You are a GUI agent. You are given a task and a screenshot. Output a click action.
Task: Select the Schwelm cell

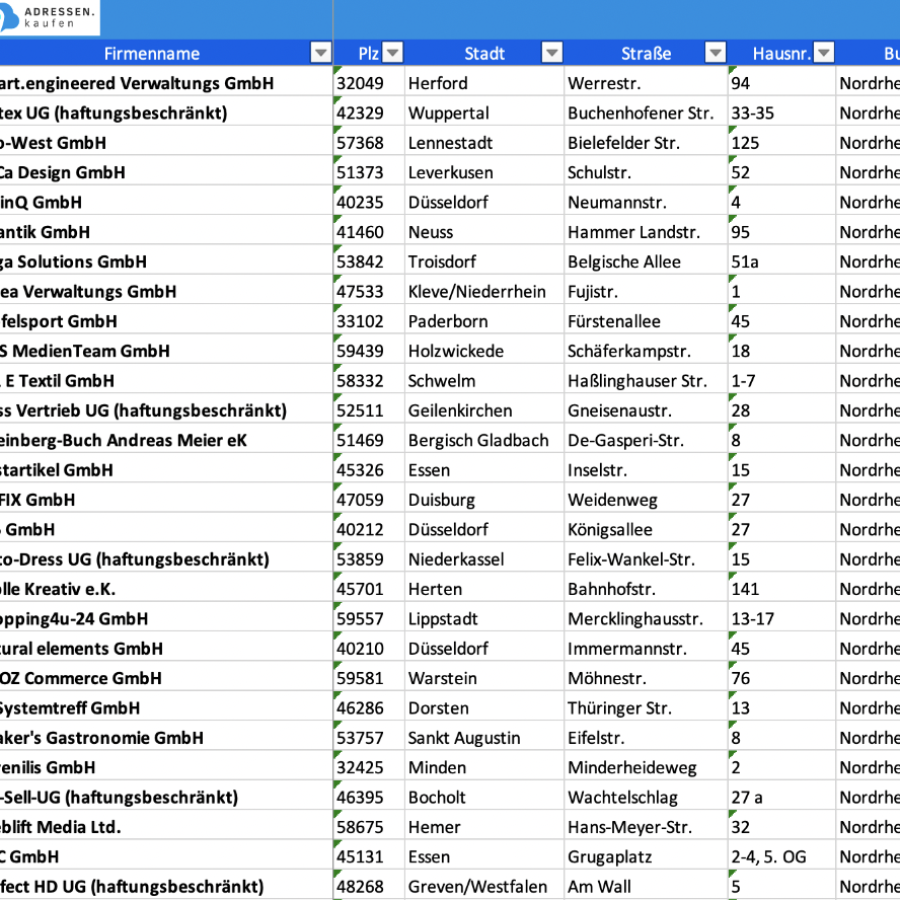point(484,382)
